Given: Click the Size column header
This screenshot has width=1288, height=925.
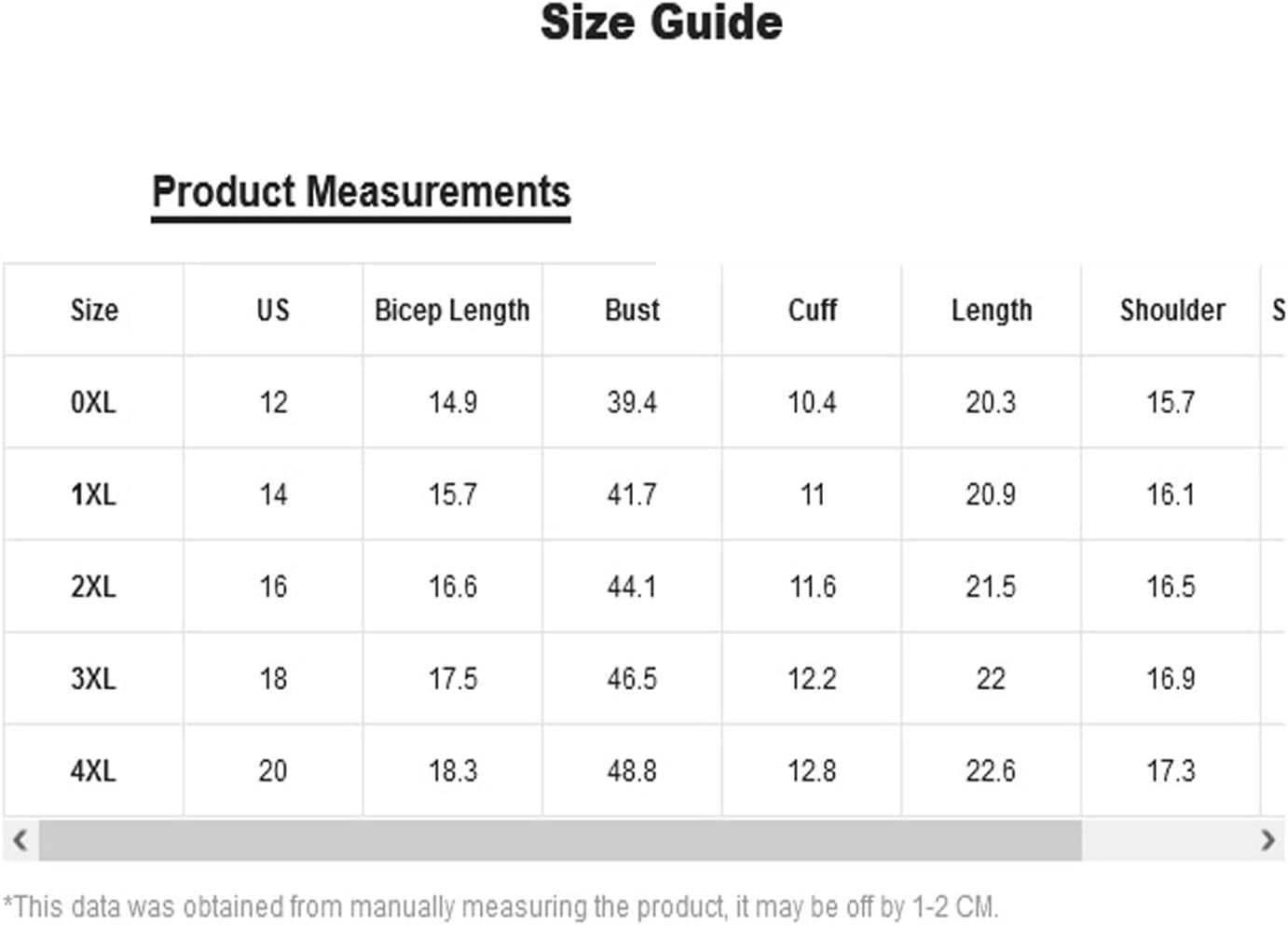Looking at the screenshot, I should 94,311.
